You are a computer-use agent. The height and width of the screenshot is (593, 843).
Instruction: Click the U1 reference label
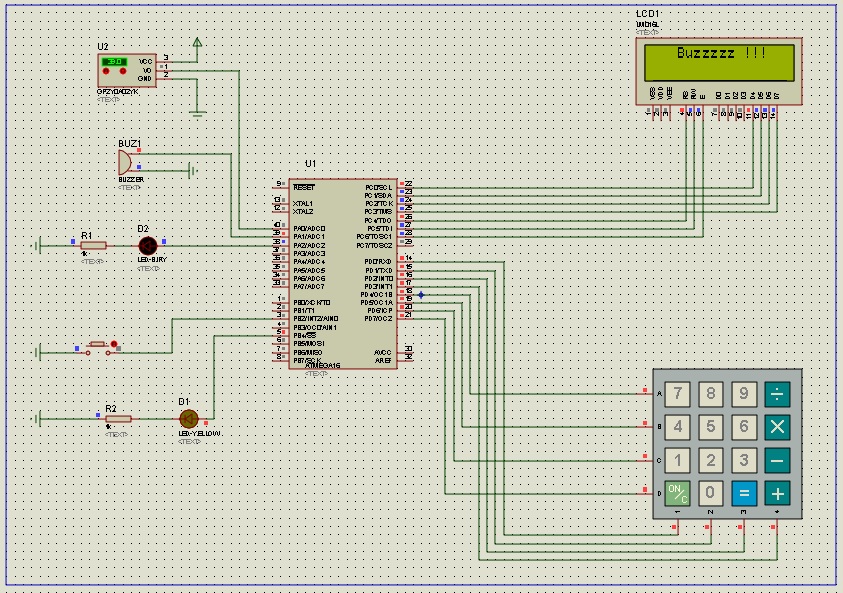coord(310,163)
